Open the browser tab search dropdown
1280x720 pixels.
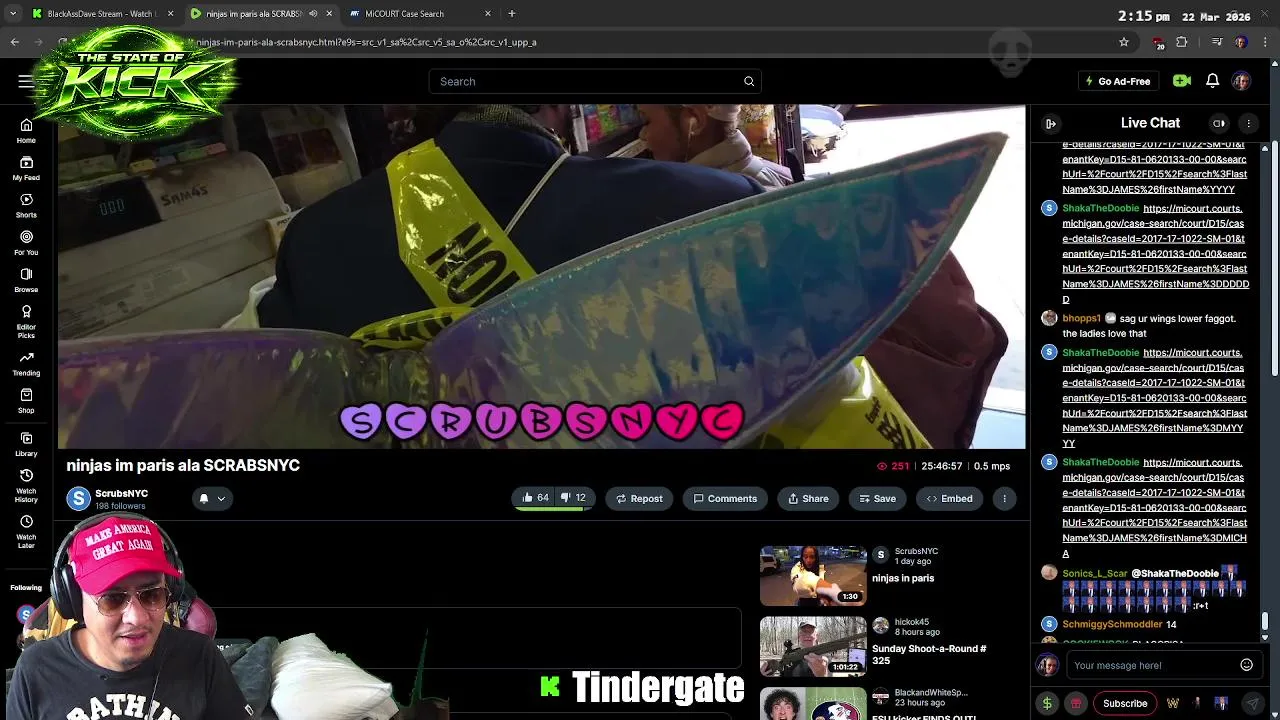pyautogui.click(x=13, y=14)
